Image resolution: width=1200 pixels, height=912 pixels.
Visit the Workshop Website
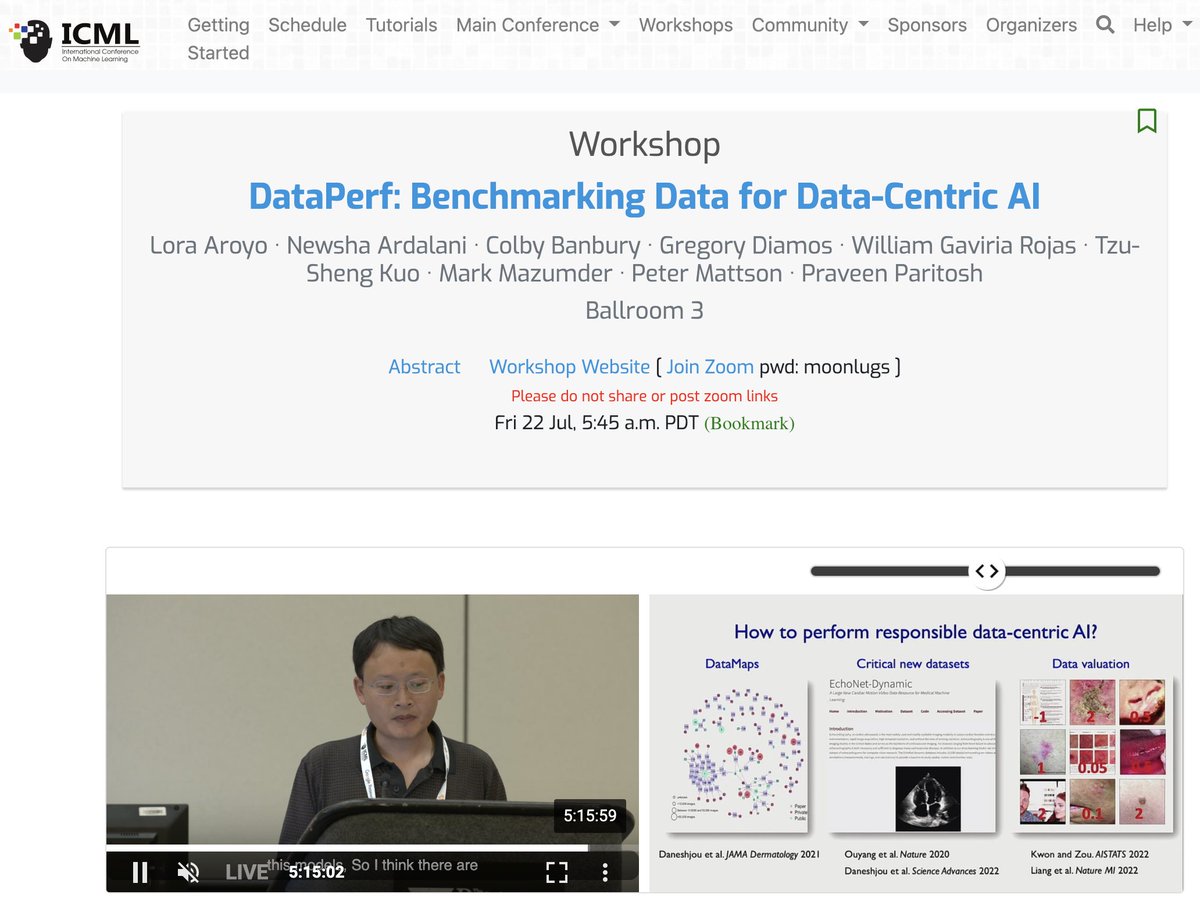[x=569, y=366]
